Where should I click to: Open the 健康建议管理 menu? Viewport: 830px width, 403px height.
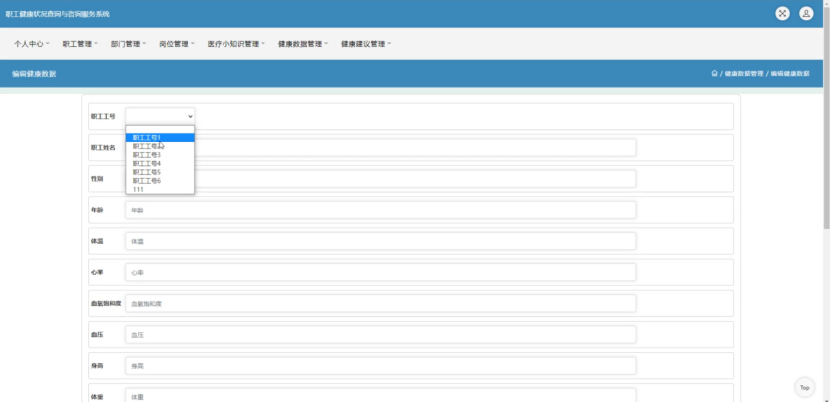pyautogui.click(x=366, y=44)
